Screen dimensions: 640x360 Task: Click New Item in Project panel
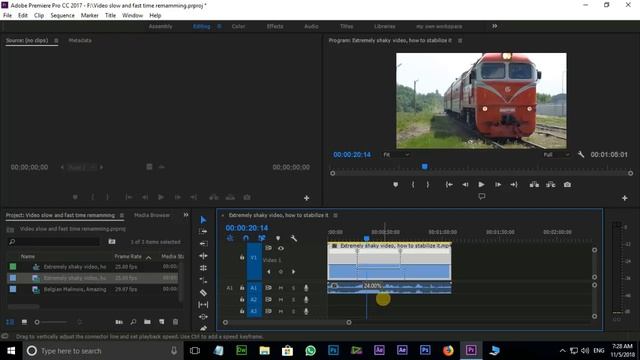point(162,322)
